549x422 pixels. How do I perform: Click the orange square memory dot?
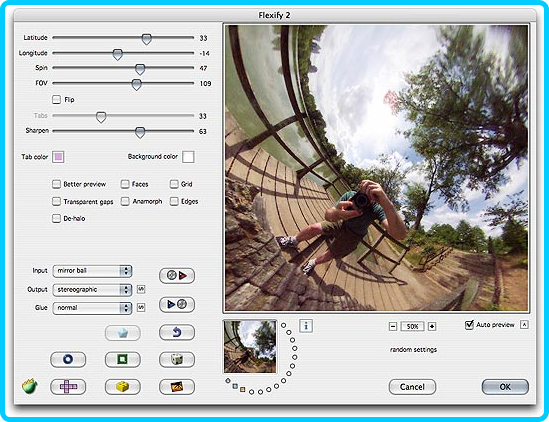[243, 389]
